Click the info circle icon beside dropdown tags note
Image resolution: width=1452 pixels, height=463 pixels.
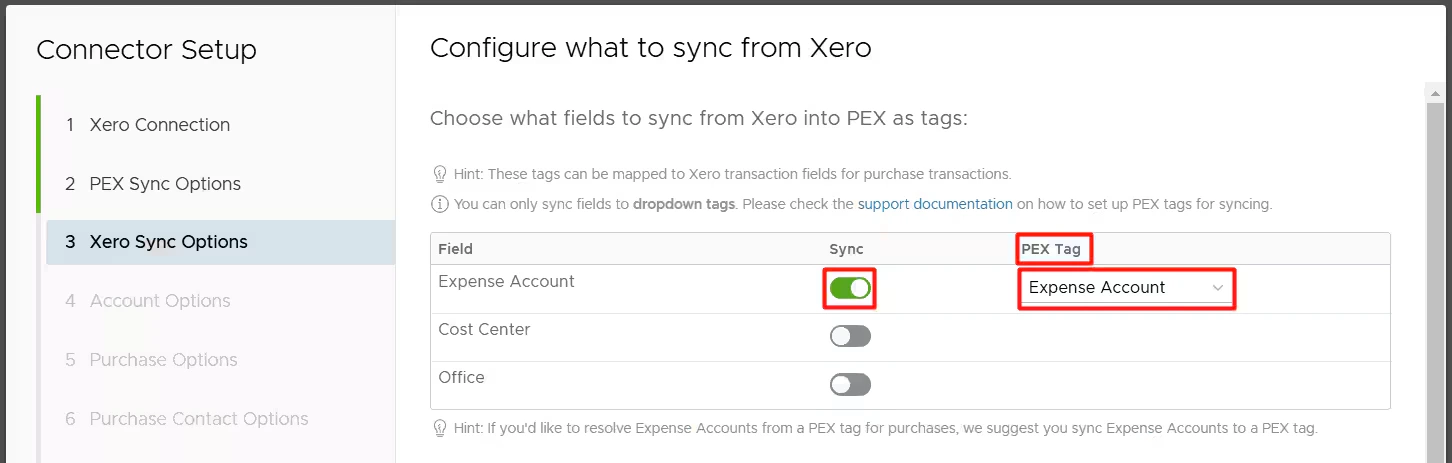coord(439,204)
